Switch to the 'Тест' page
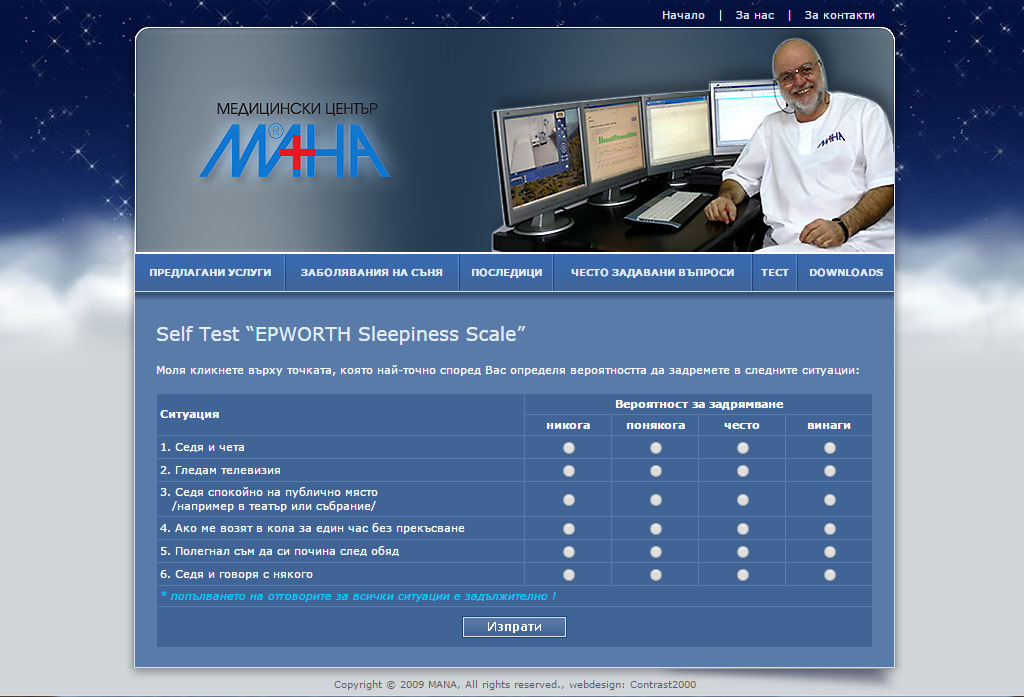This screenshot has height=697, width=1024. click(774, 273)
